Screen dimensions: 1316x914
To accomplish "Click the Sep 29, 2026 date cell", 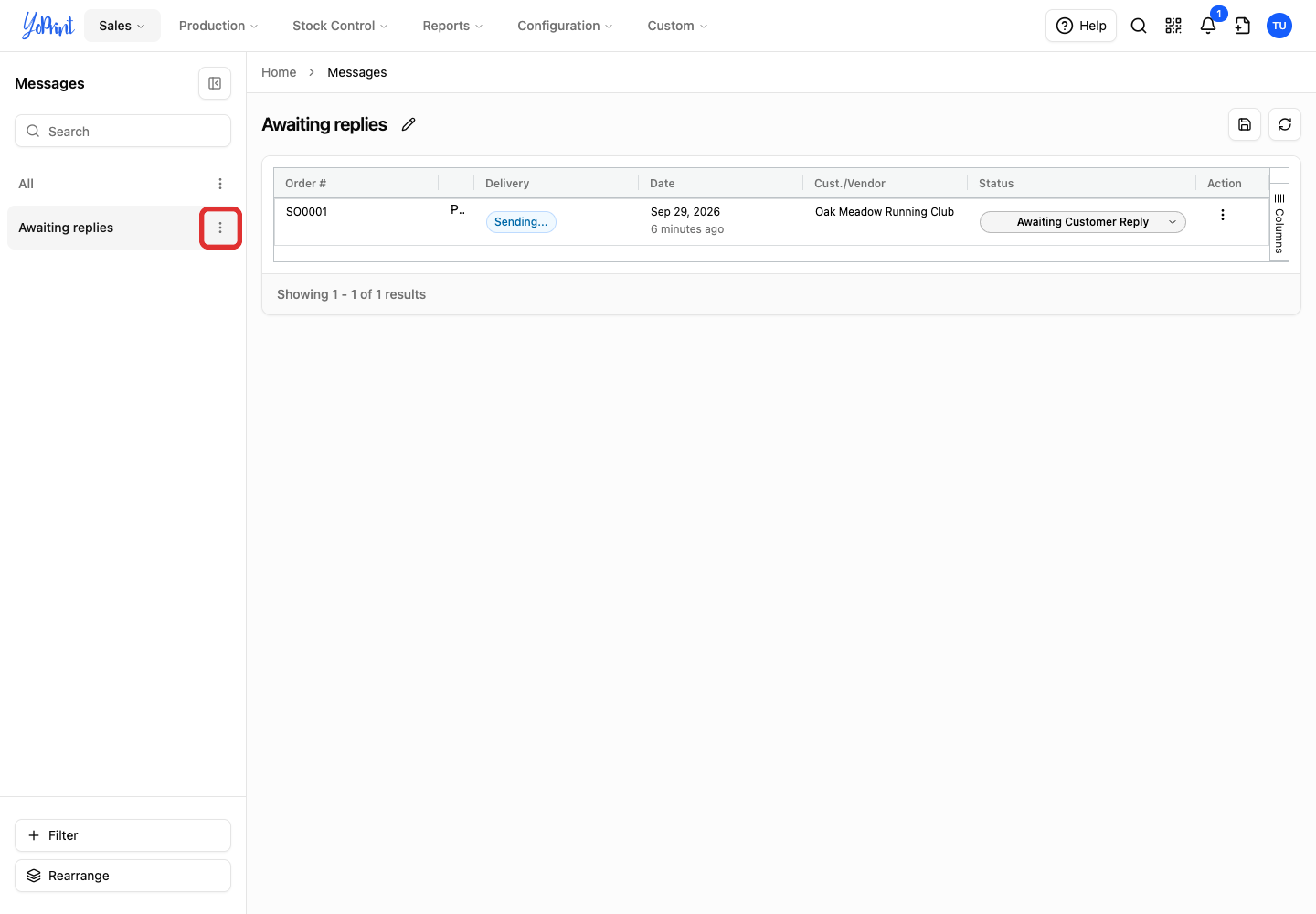I will pos(685,212).
